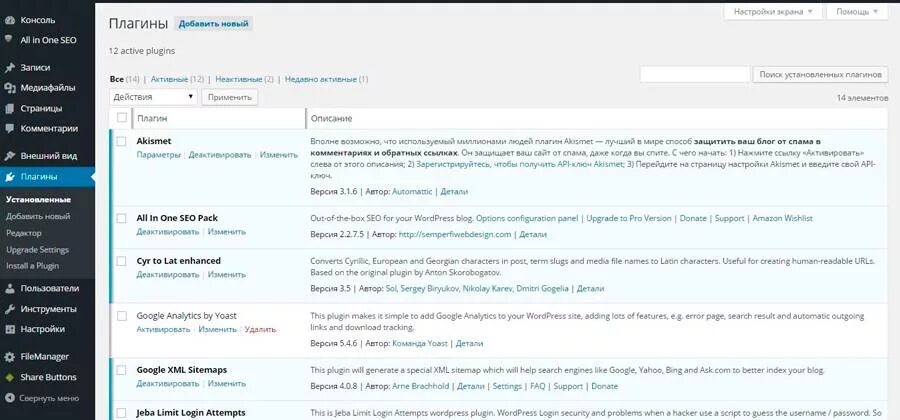900x420 pixels.
Task: Filter by Все plugins
Action: pyautogui.click(x=117, y=79)
